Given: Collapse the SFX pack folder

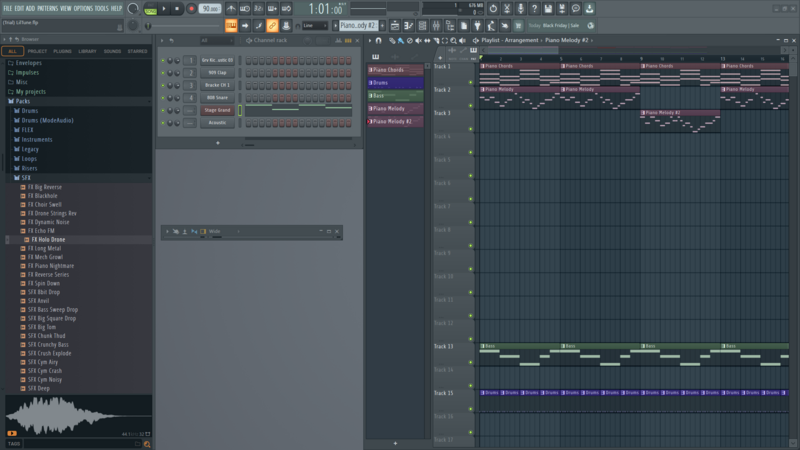Looking at the screenshot, I should tap(26, 177).
